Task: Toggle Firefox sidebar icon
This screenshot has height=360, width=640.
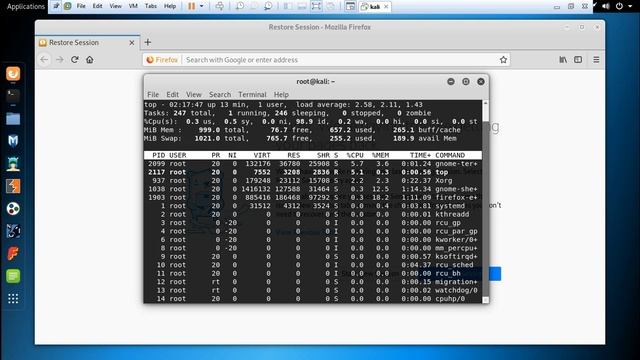Action: 578,60
